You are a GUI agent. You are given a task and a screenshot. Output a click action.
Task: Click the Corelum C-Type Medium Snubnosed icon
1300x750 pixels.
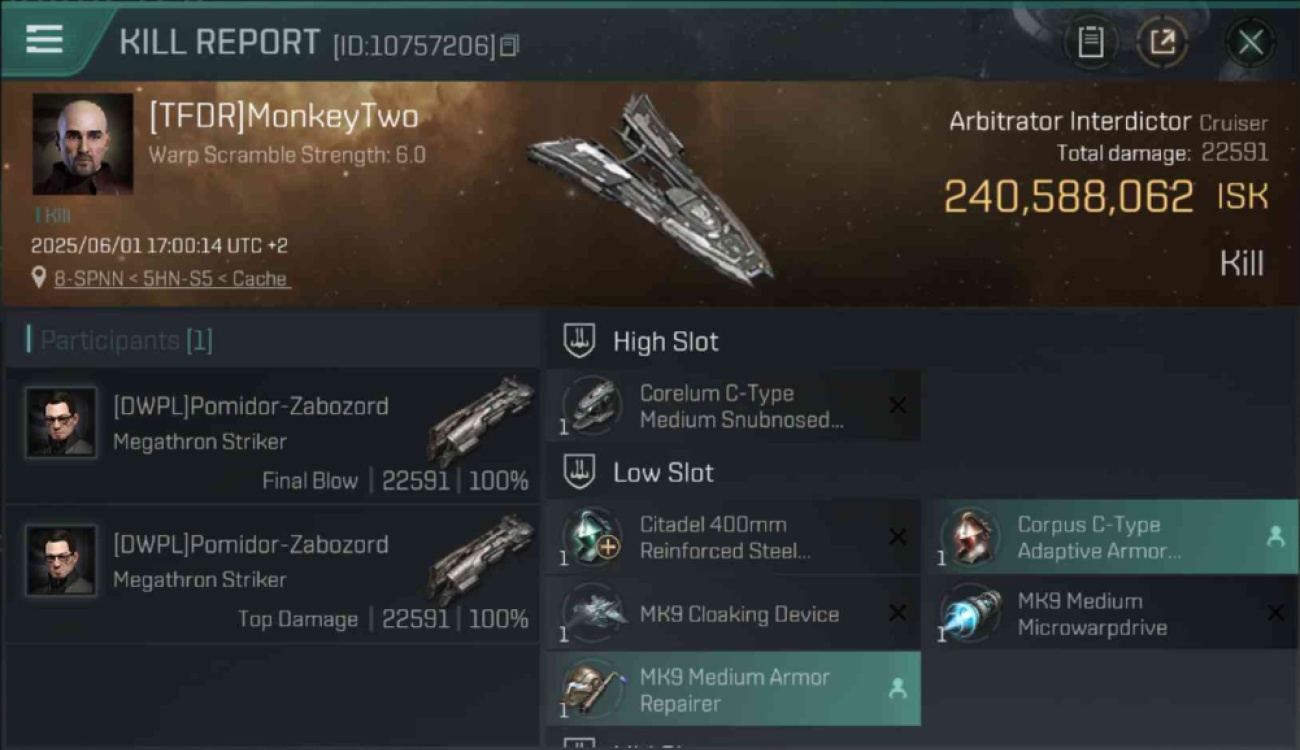[591, 406]
